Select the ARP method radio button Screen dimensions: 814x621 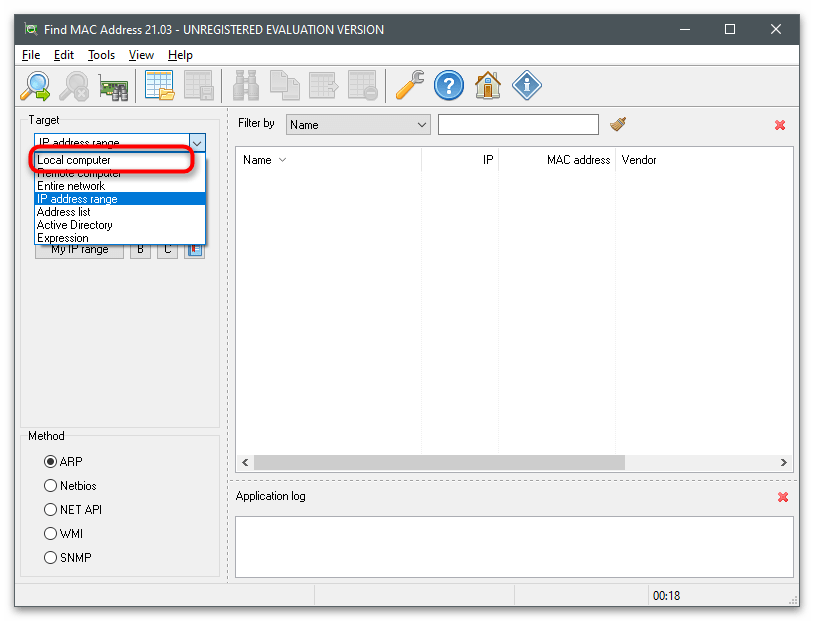(50, 462)
